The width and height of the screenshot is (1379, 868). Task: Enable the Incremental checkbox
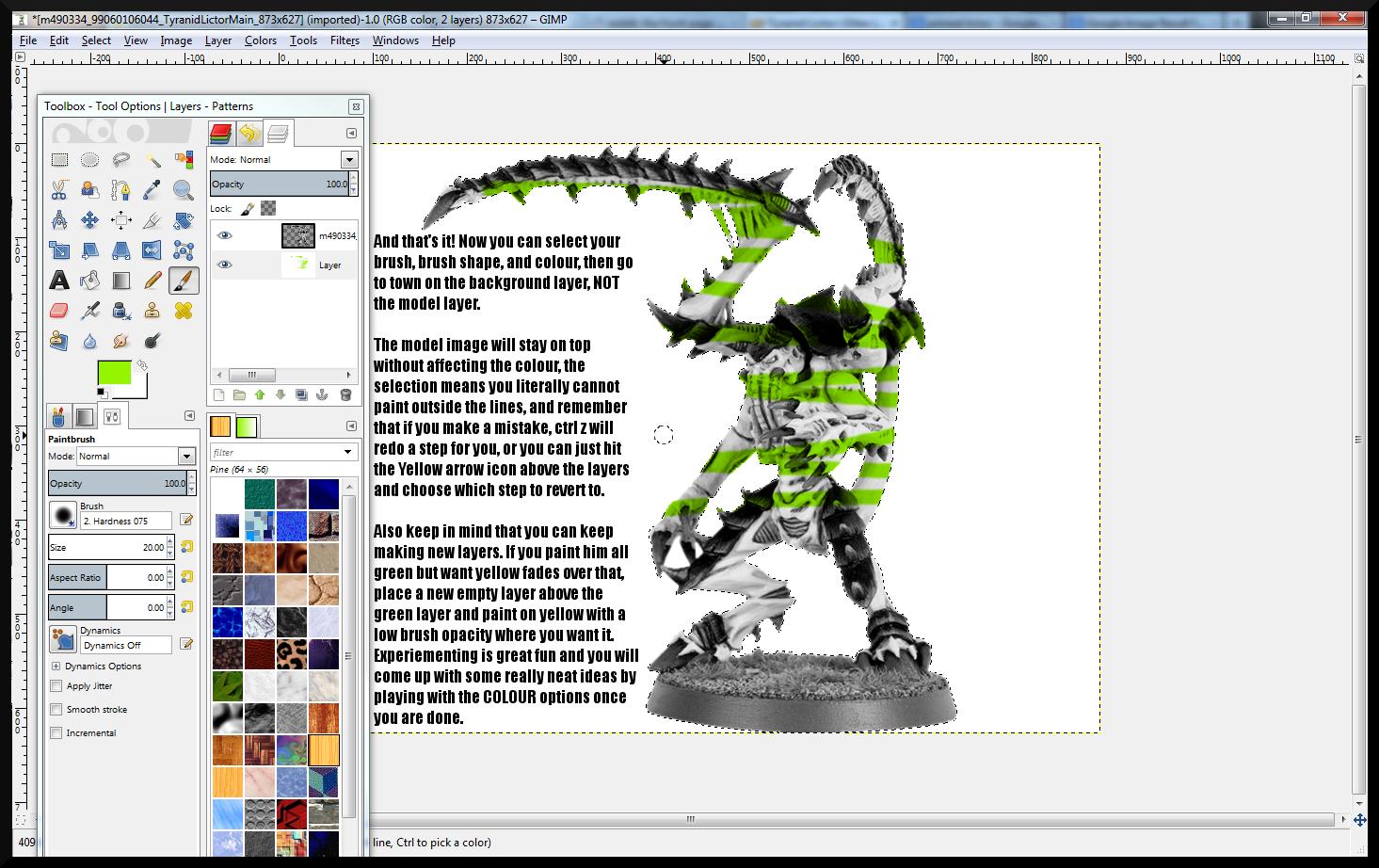click(x=56, y=733)
